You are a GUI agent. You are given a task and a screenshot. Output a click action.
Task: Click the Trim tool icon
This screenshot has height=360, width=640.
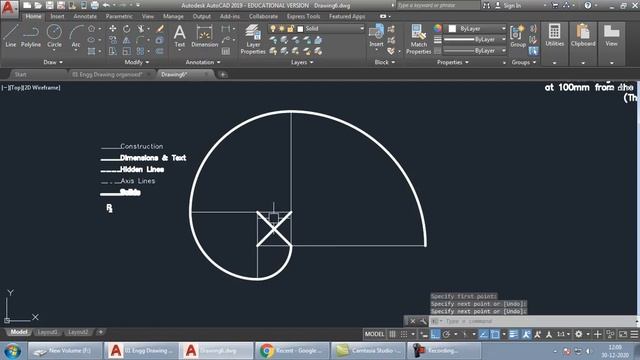tap(141, 29)
